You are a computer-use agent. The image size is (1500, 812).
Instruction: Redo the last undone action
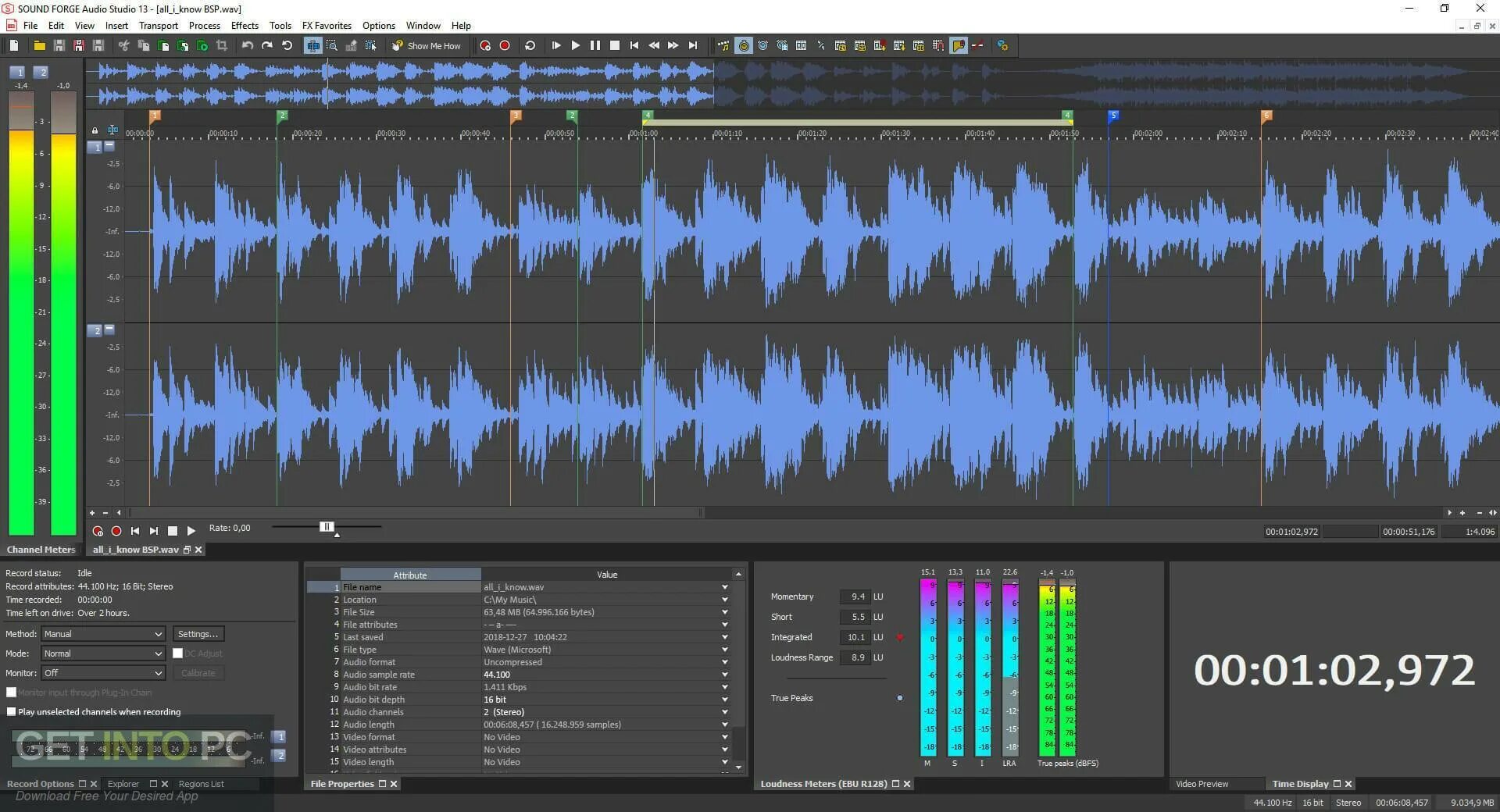pyautogui.click(x=267, y=45)
